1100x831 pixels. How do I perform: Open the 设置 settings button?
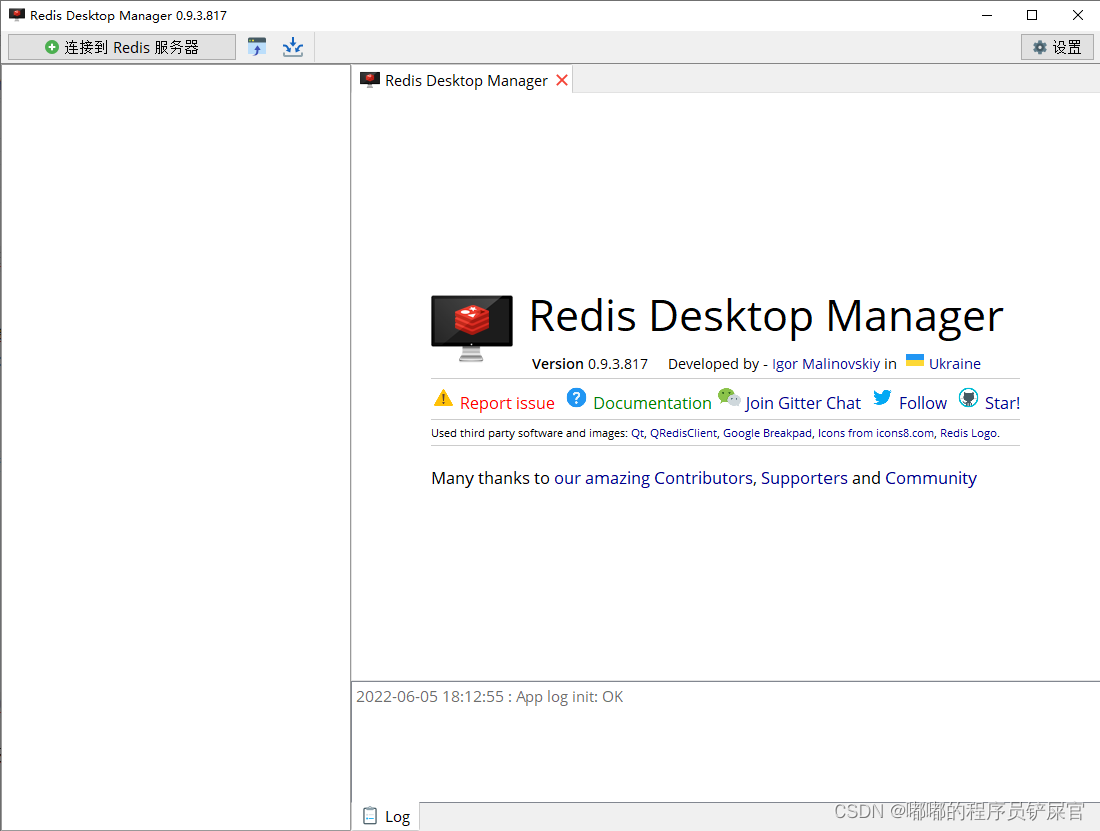click(x=1057, y=47)
